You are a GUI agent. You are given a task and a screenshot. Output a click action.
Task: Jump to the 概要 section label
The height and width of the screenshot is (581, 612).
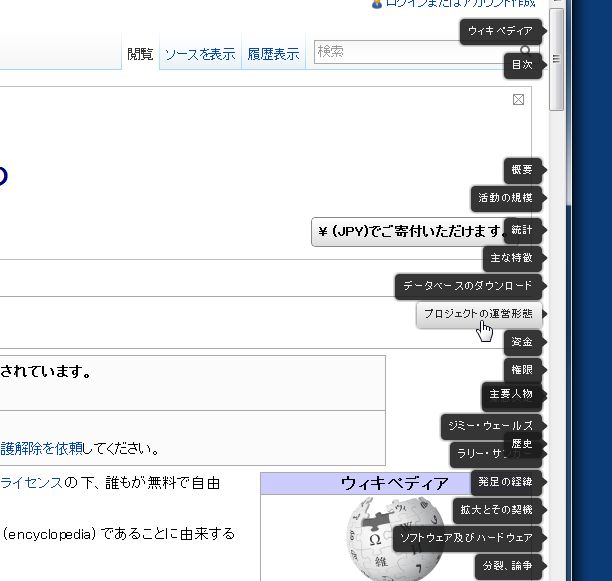(522, 170)
